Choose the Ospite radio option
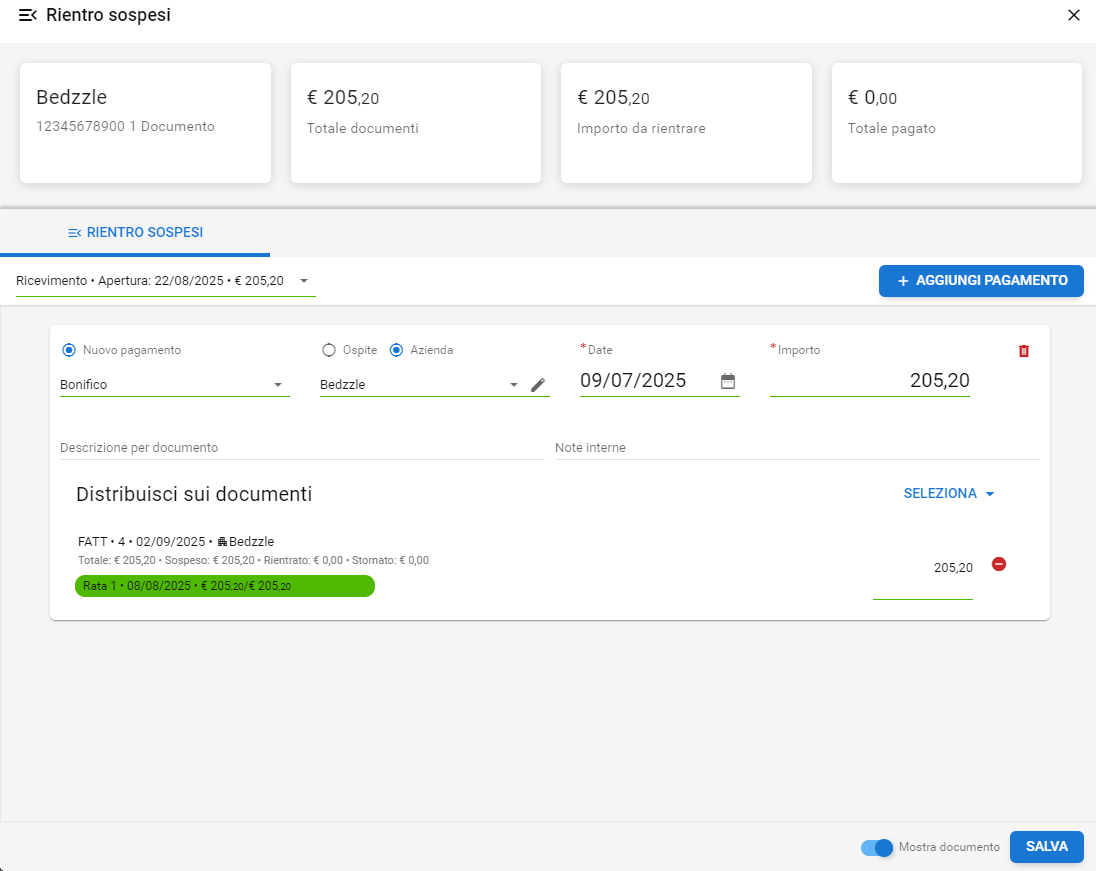Image resolution: width=1096 pixels, height=871 pixels. [329, 350]
